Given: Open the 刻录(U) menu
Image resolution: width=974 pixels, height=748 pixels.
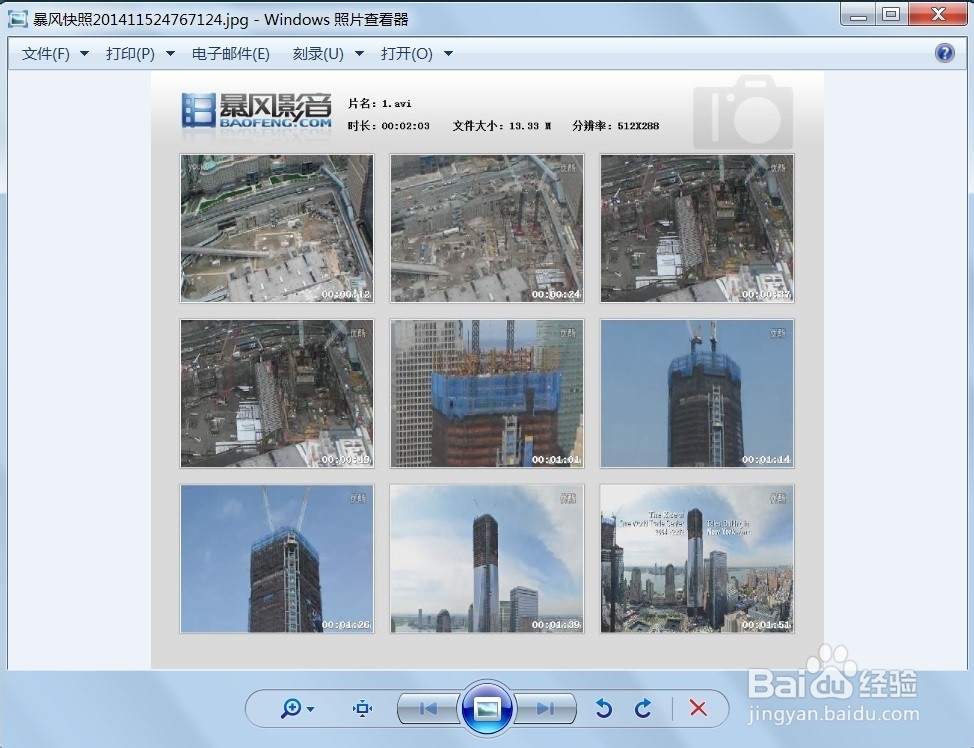Looking at the screenshot, I should pyautogui.click(x=317, y=53).
